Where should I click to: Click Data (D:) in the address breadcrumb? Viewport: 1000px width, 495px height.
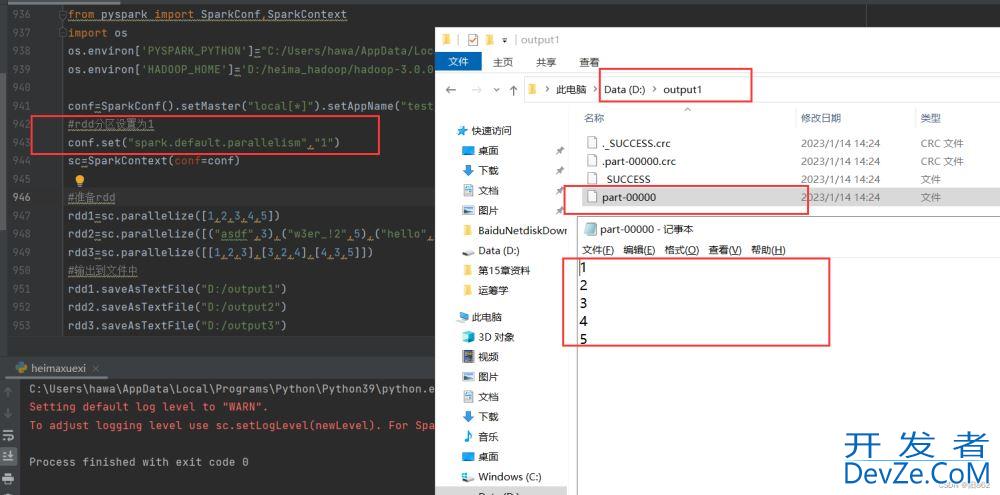pos(625,90)
